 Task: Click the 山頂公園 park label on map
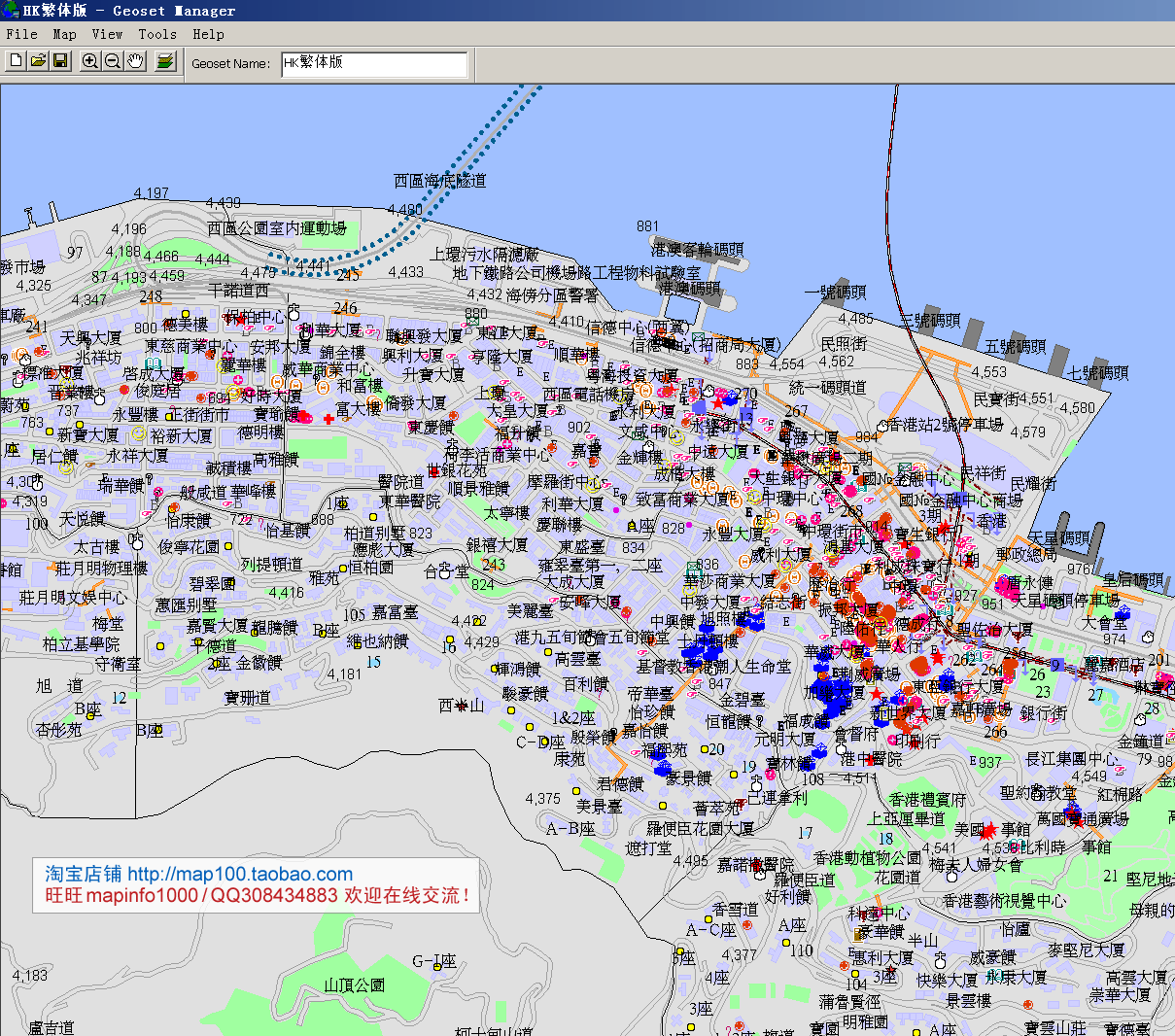(x=354, y=985)
